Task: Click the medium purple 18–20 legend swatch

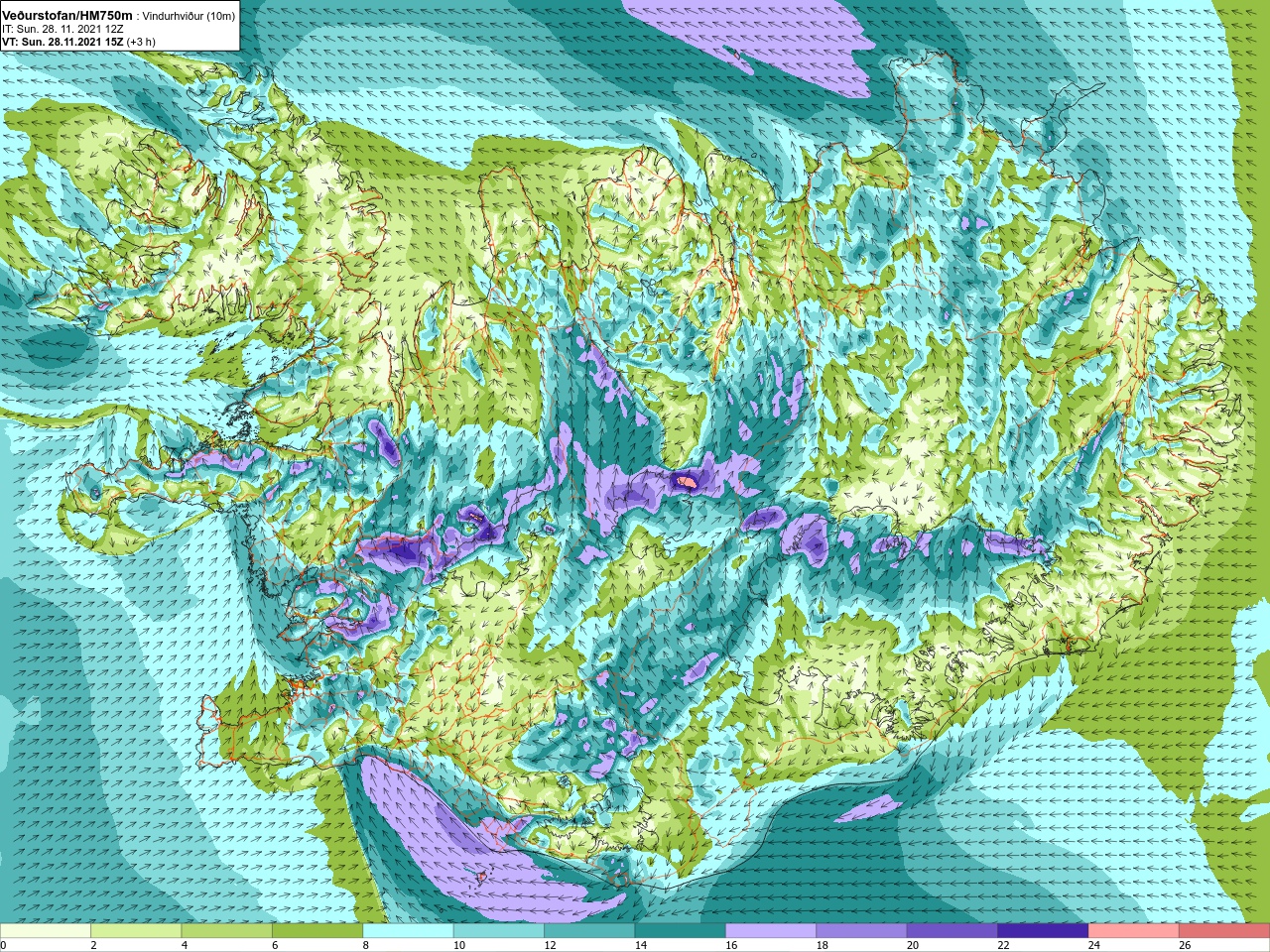Action: pyautogui.click(x=862, y=931)
